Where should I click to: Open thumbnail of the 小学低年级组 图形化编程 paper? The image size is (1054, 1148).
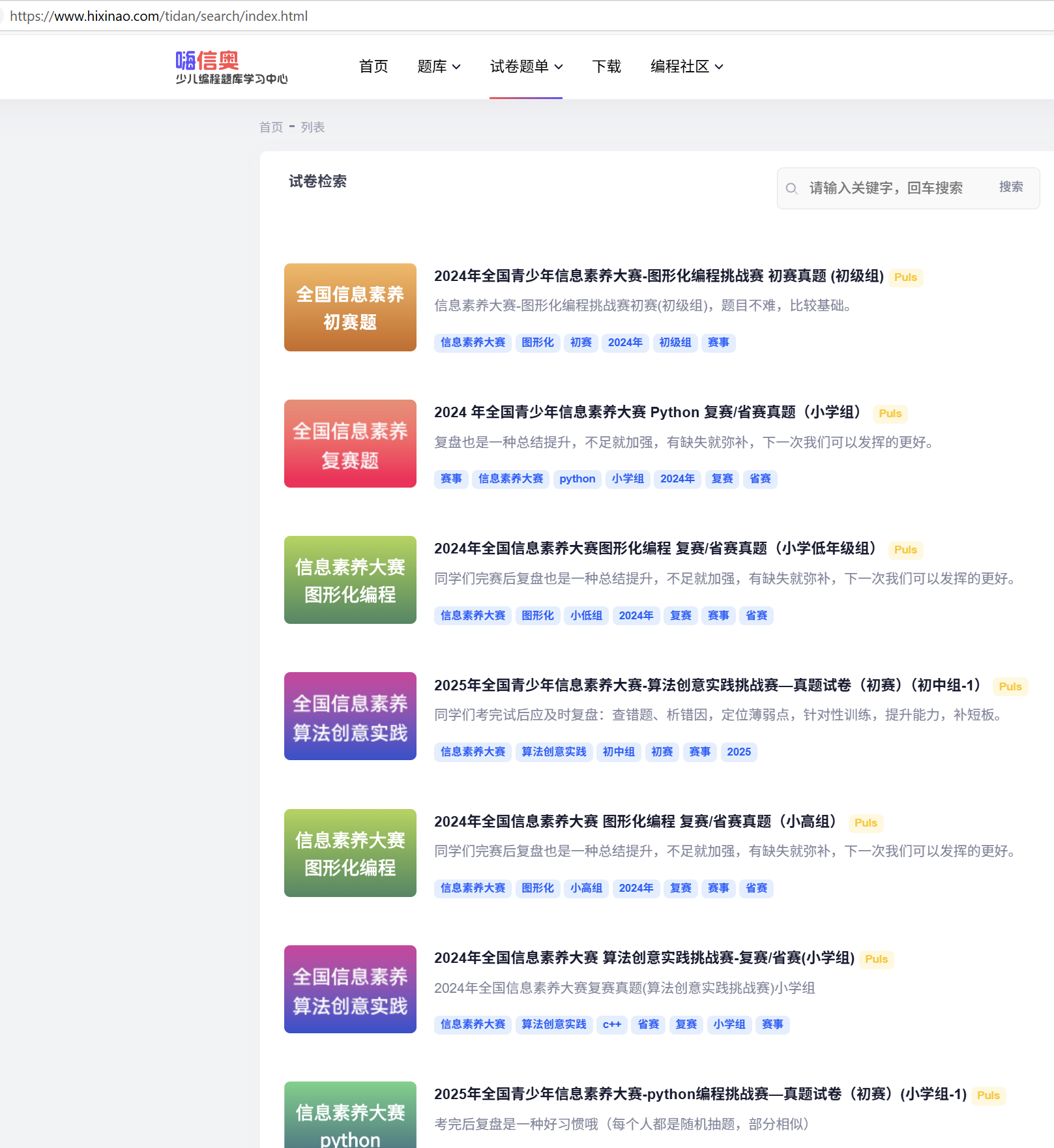tap(350, 580)
